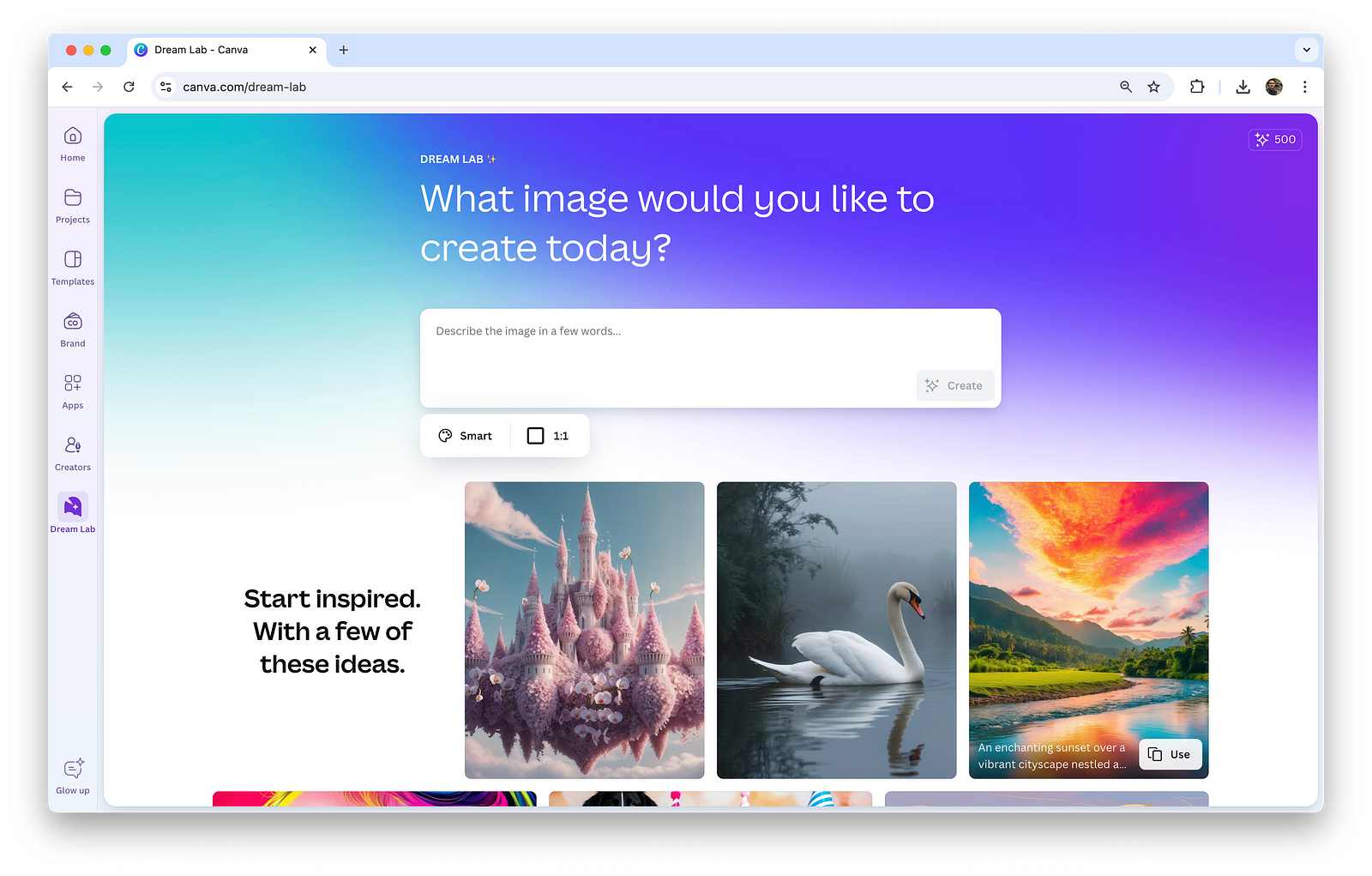Click the Dream Lab icon
Viewport: 1372px width, 876px height.
click(72, 506)
